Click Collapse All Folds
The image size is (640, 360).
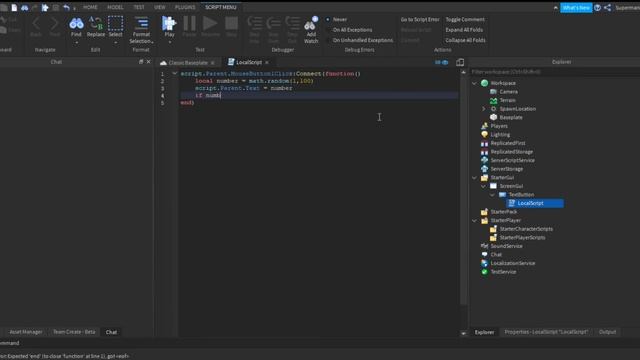[x=465, y=40]
